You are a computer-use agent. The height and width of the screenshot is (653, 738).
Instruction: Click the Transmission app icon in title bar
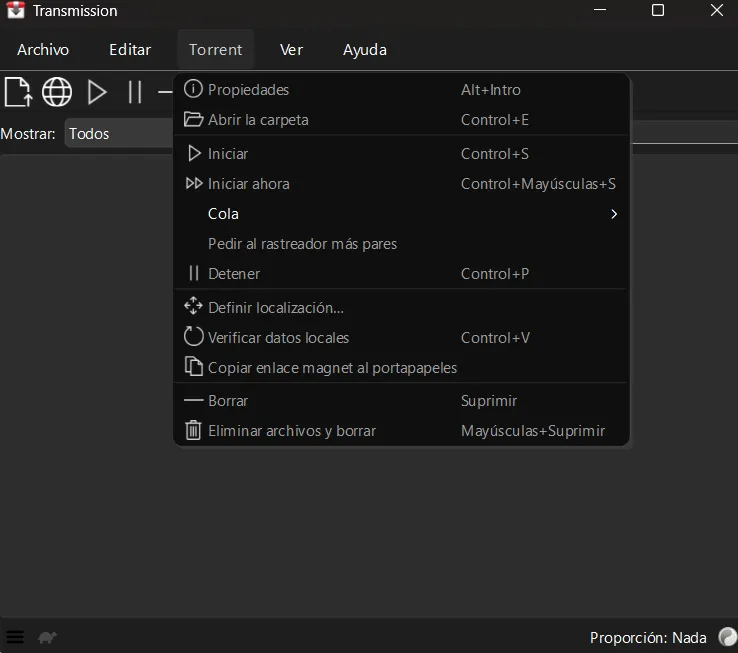[x=16, y=10]
